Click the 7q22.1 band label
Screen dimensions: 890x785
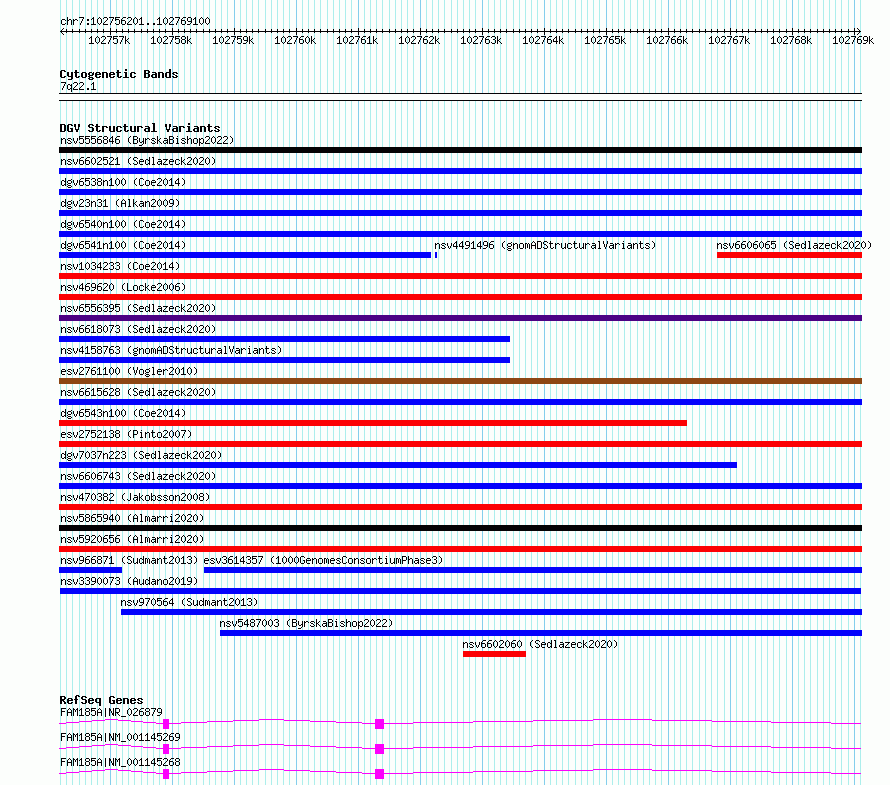tap(78, 86)
